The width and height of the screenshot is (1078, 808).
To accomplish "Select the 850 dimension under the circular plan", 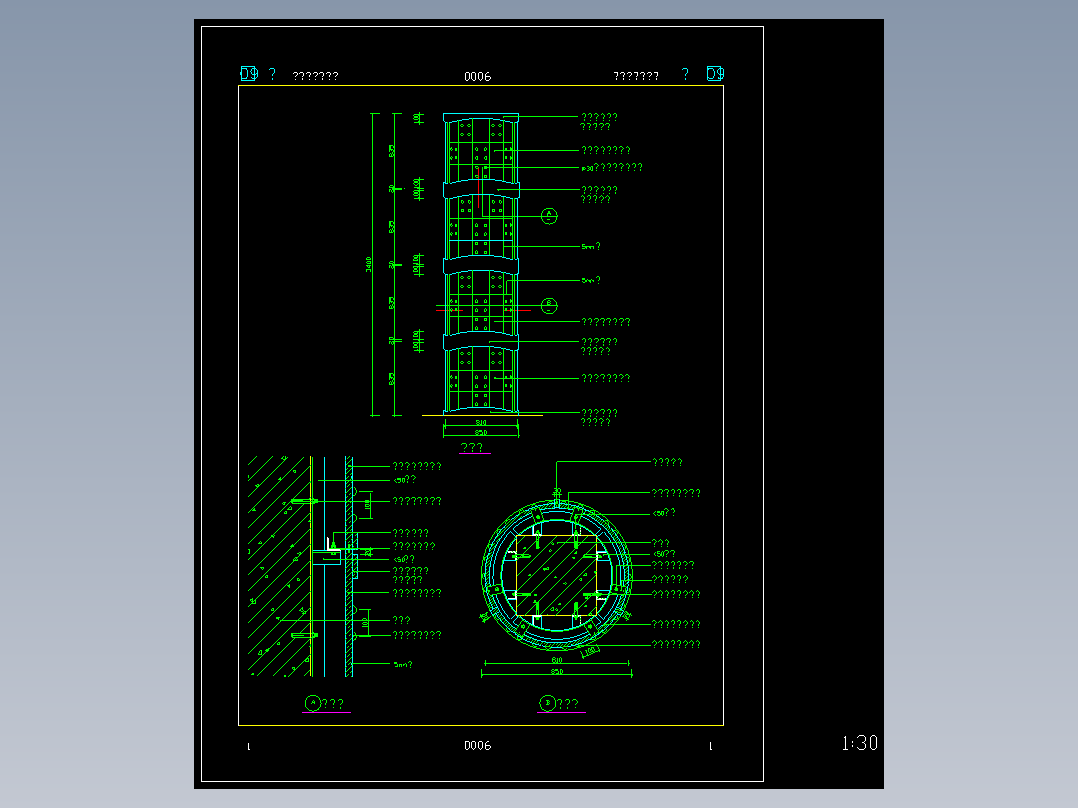I will pyautogui.click(x=557, y=672).
